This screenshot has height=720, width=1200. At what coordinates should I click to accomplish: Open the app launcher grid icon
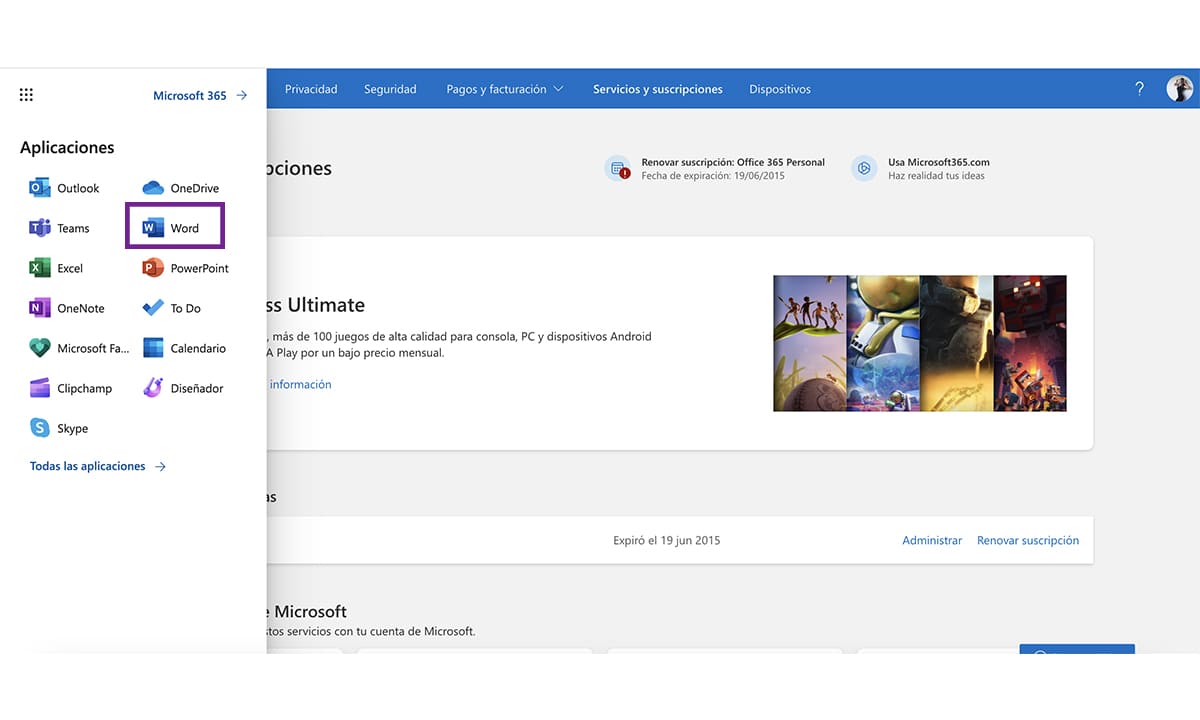click(26, 95)
